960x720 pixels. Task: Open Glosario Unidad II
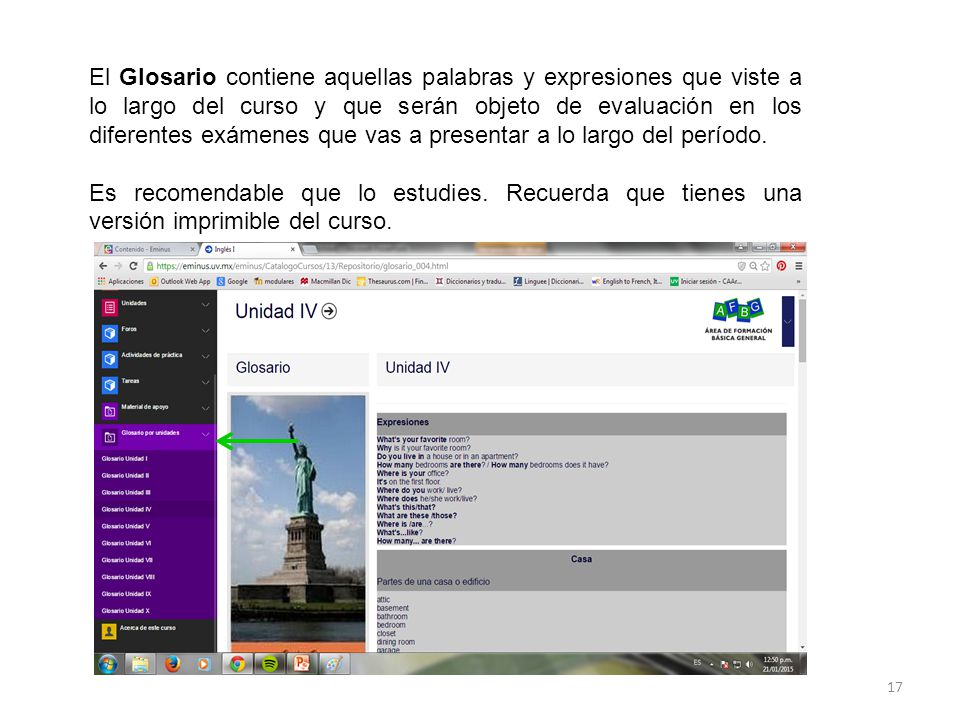point(126,476)
